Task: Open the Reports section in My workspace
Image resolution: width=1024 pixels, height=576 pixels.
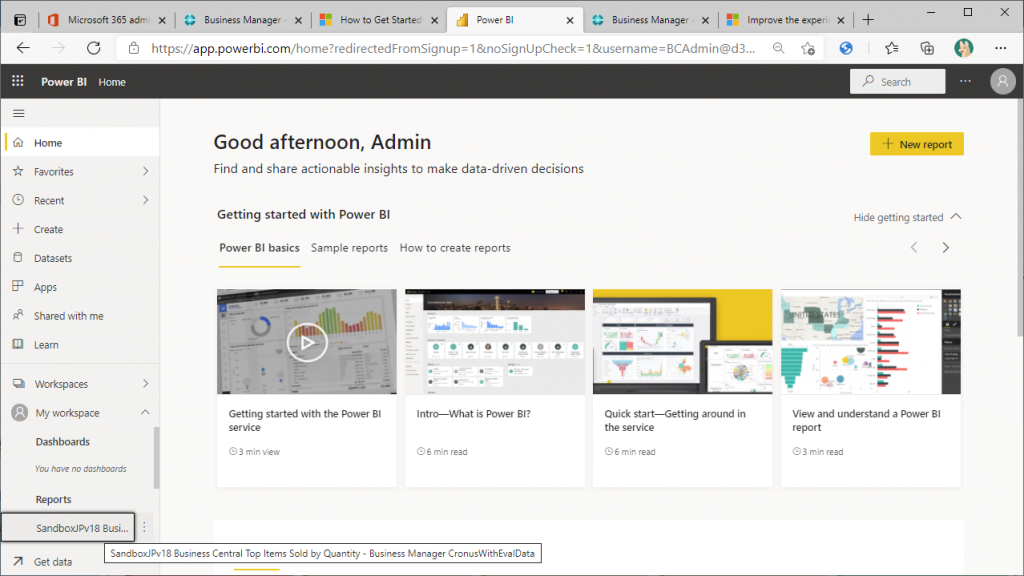Action: [54, 499]
